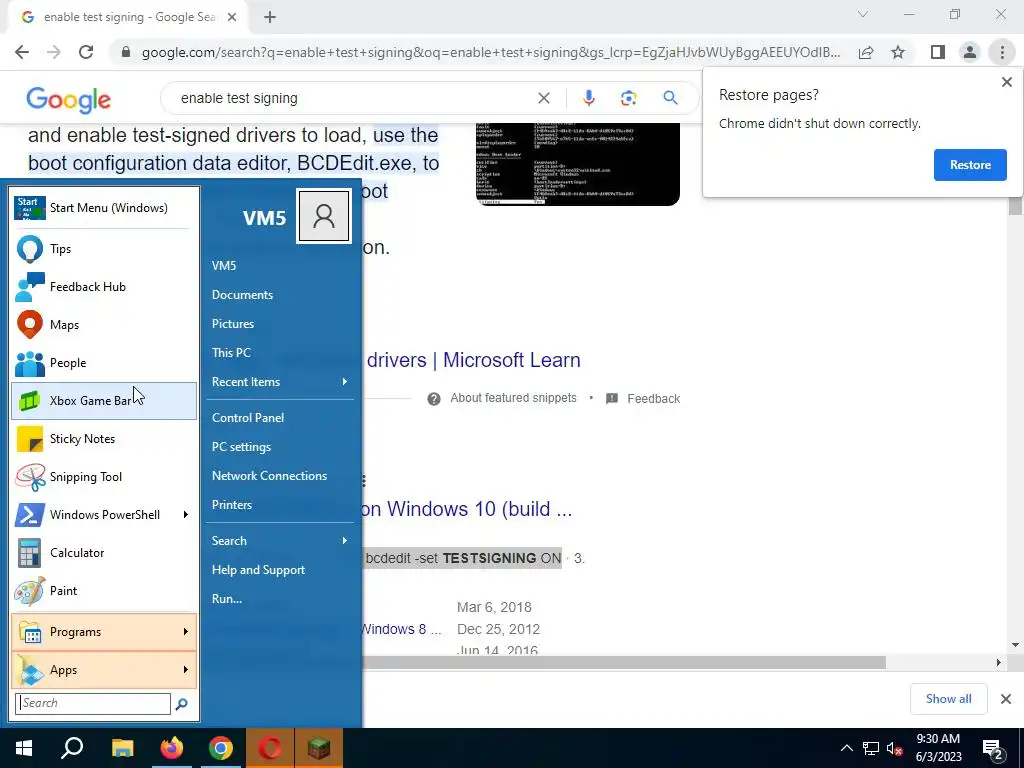Viewport: 1024px width, 768px height.
Task: Open the Tips app icon
Action: coord(29,249)
